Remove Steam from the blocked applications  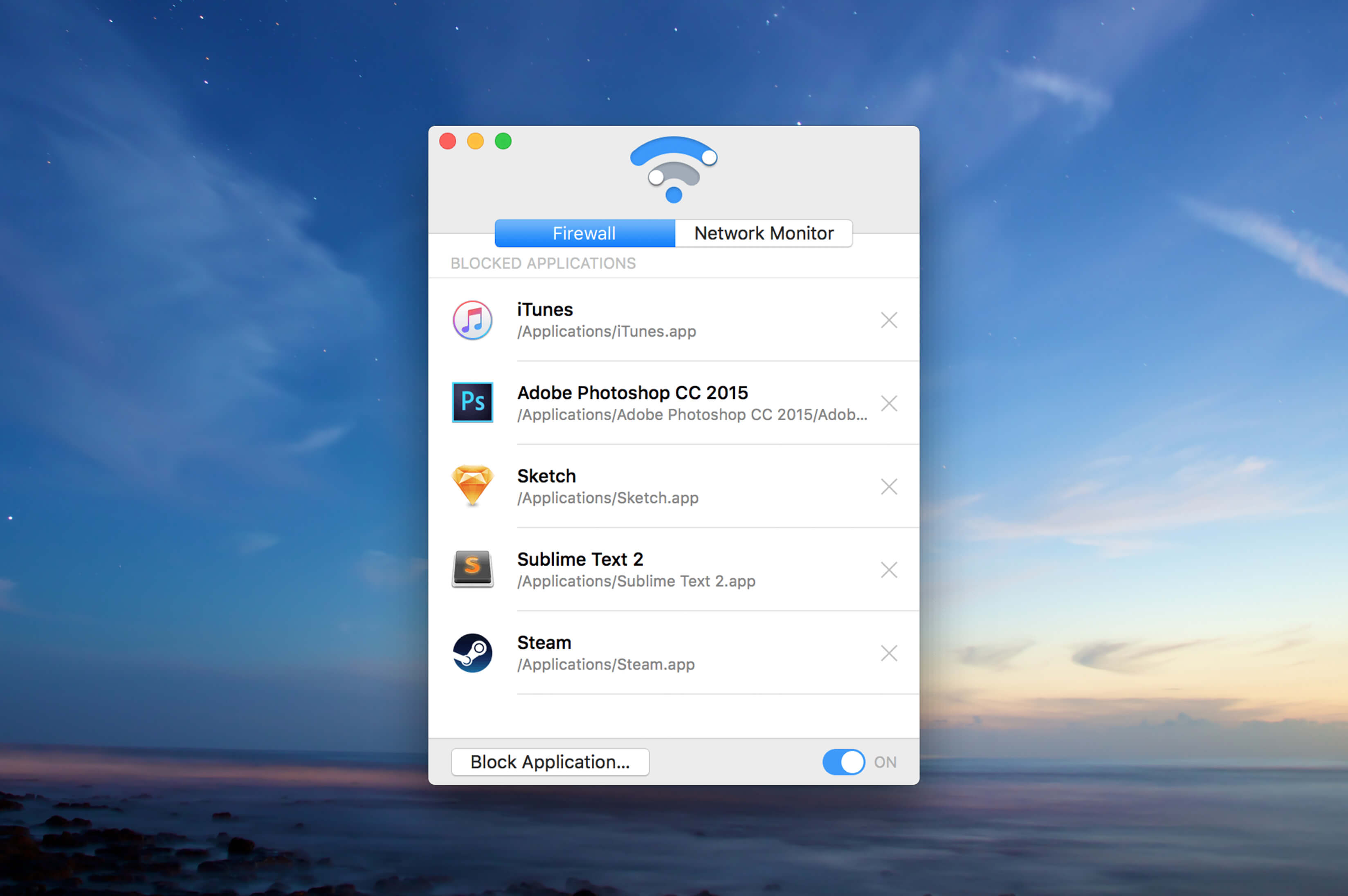pyautogui.click(x=889, y=653)
